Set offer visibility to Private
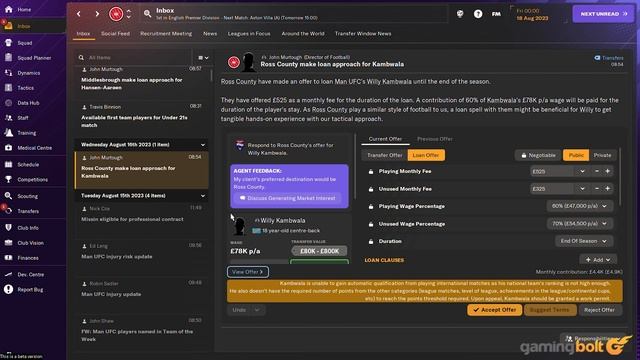The width and height of the screenshot is (640, 360). [602, 155]
